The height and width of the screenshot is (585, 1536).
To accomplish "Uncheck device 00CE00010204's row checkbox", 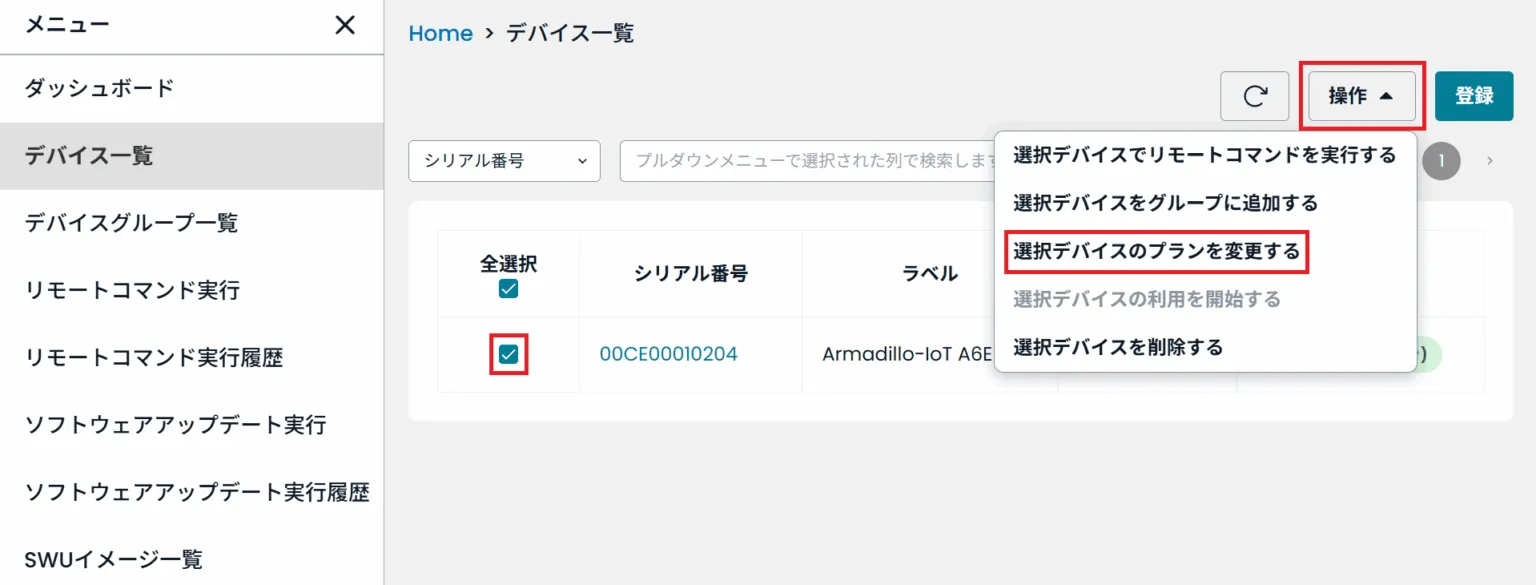I will click(509, 355).
